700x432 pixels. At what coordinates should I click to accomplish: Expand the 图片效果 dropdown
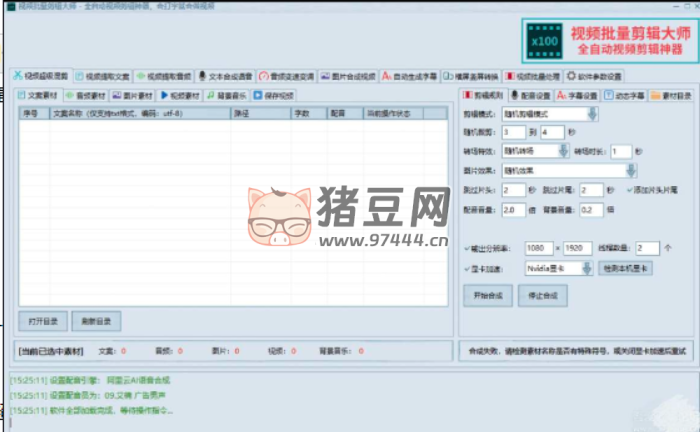click(x=630, y=170)
